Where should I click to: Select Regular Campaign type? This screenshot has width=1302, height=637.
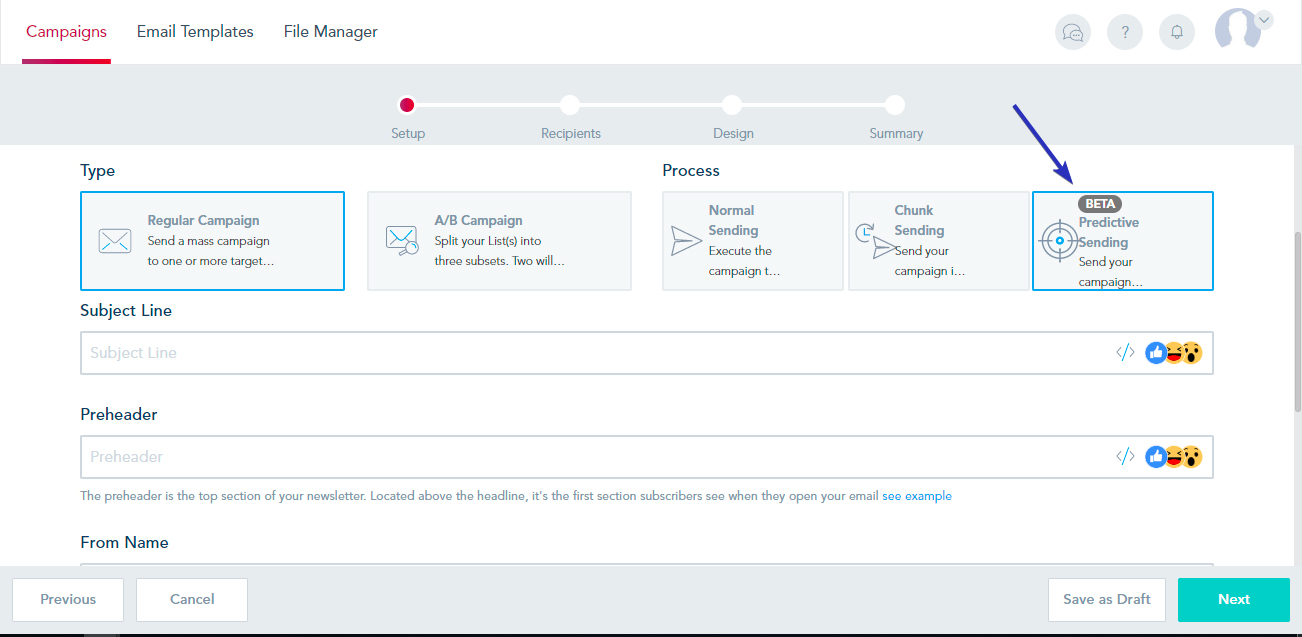click(x=212, y=241)
